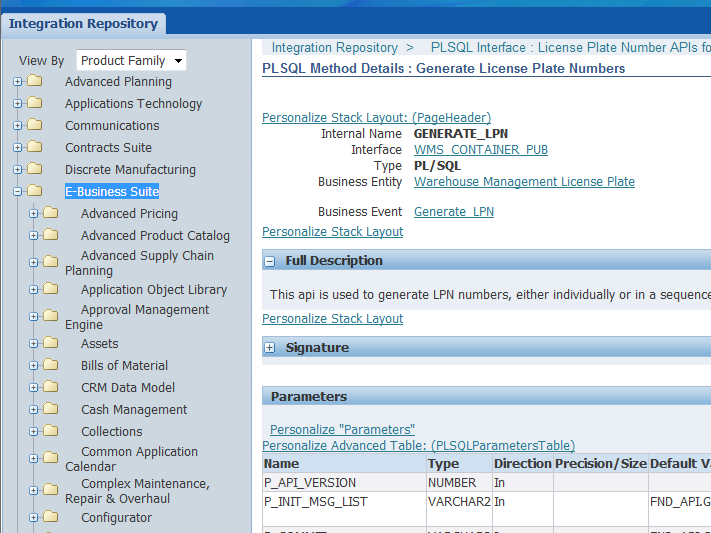Open the Generate_LPN business event link

[x=454, y=212]
